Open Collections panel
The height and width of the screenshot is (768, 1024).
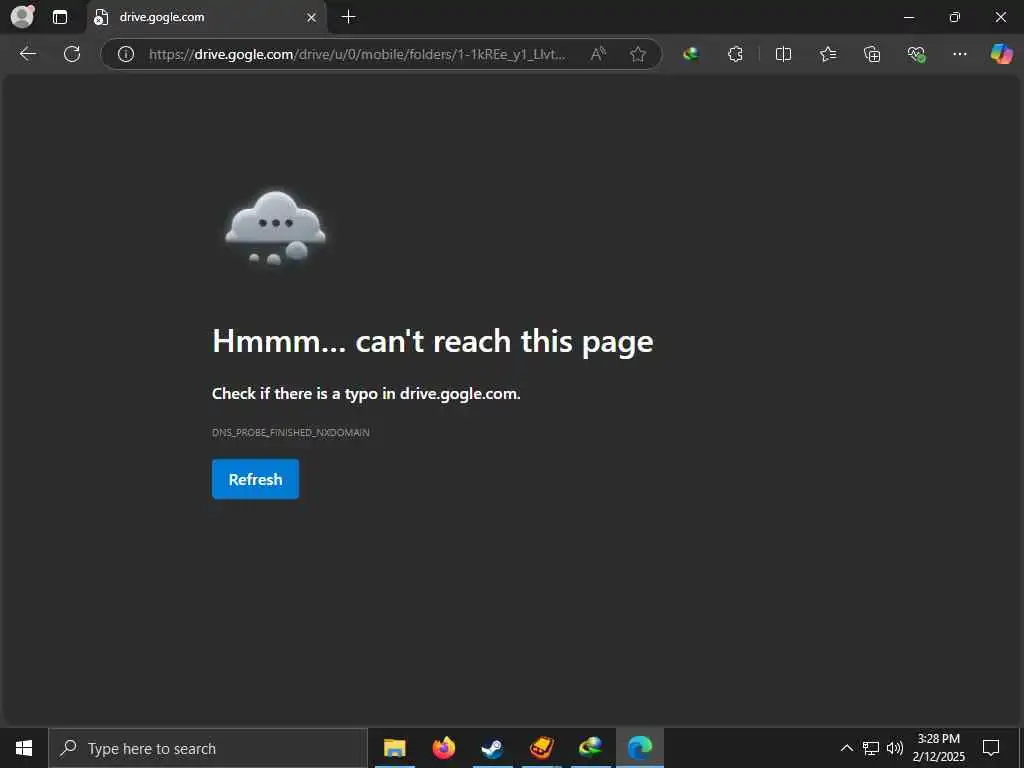coord(872,54)
